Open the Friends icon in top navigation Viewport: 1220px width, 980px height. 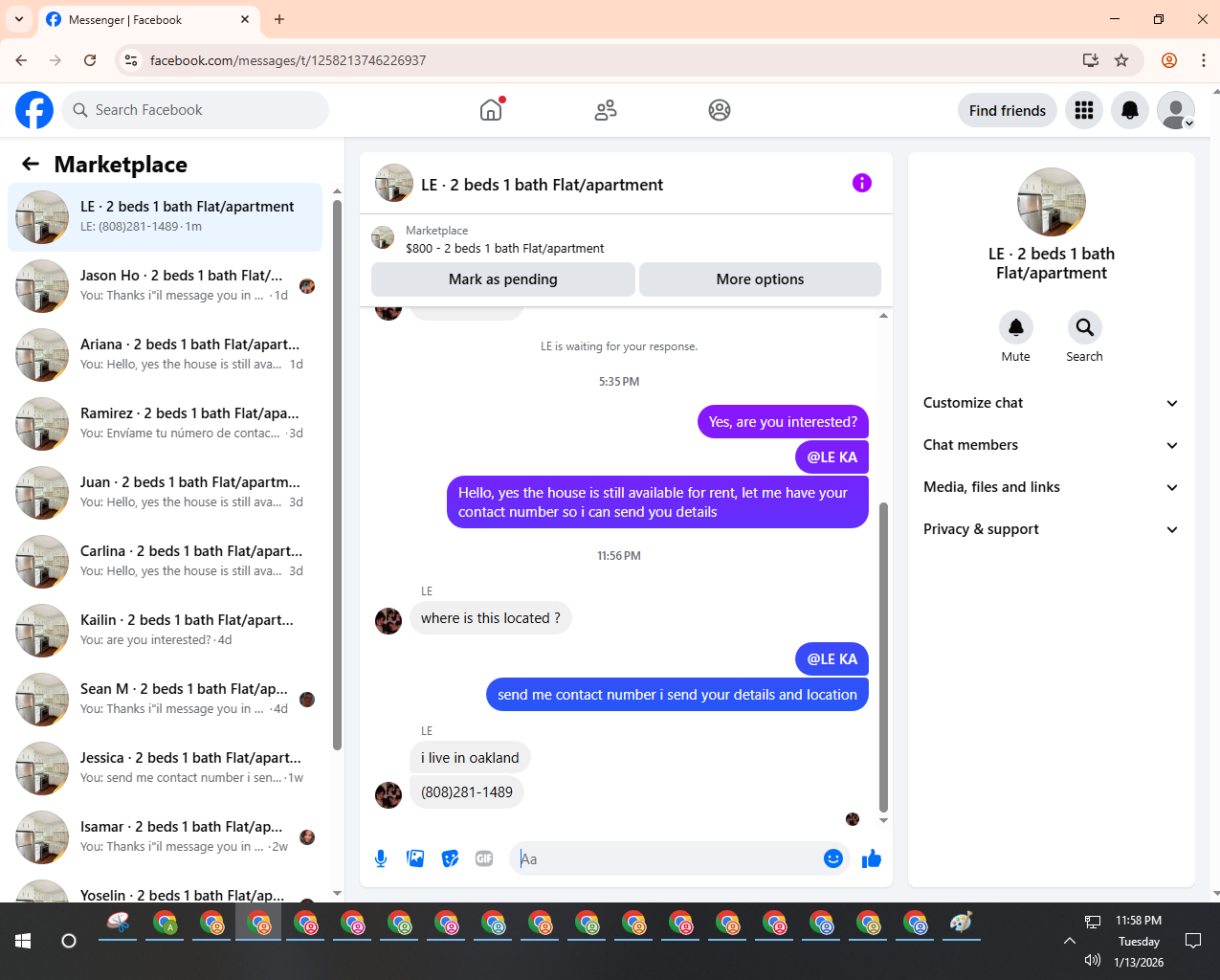coord(606,110)
